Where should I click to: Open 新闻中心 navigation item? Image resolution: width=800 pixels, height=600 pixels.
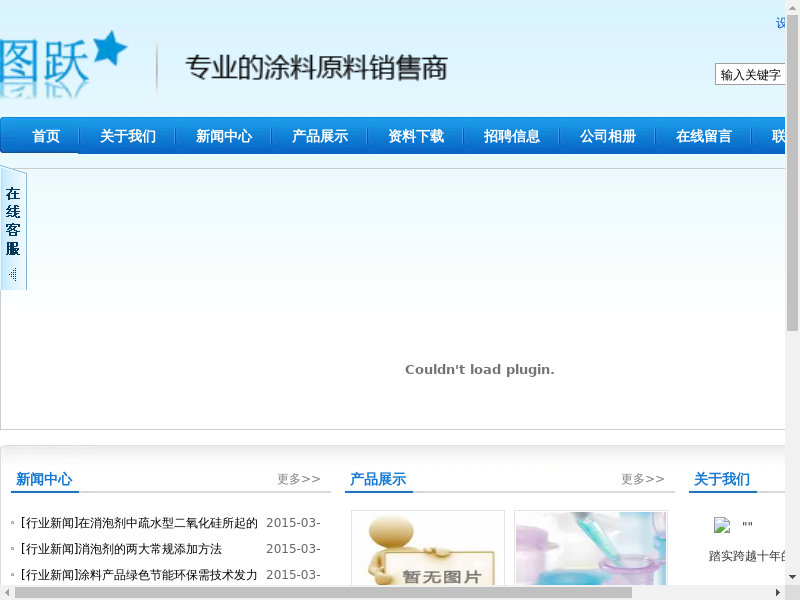click(224, 136)
